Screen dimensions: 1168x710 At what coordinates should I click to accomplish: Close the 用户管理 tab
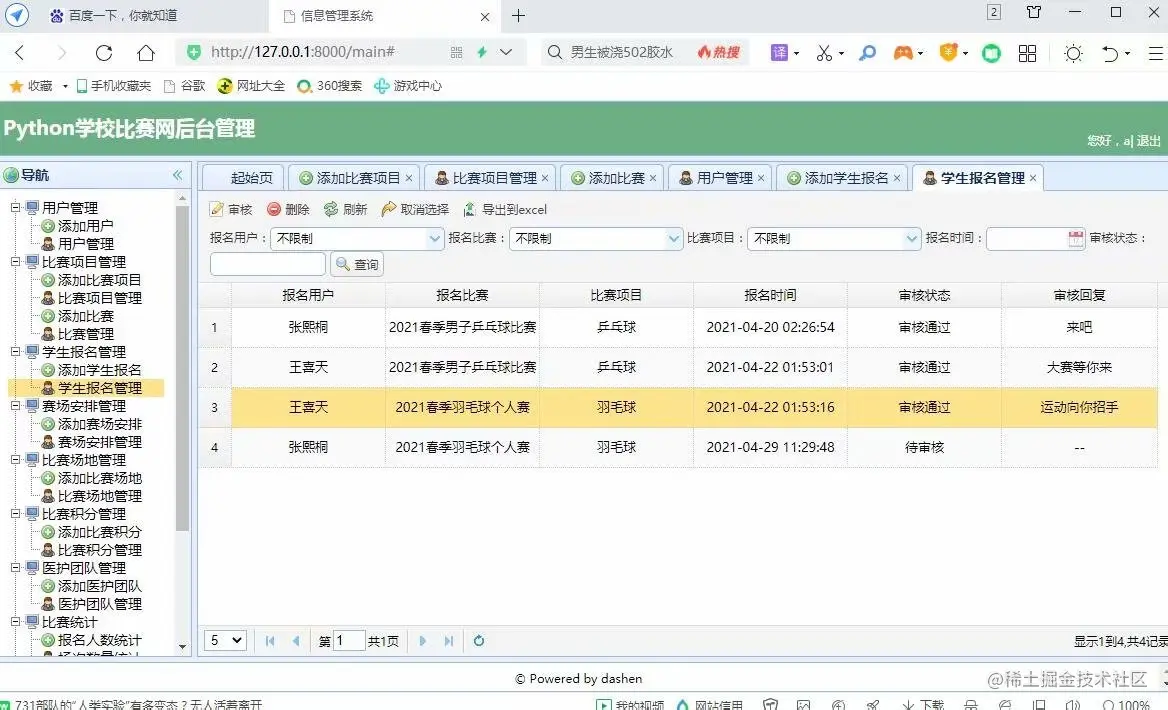(x=761, y=178)
